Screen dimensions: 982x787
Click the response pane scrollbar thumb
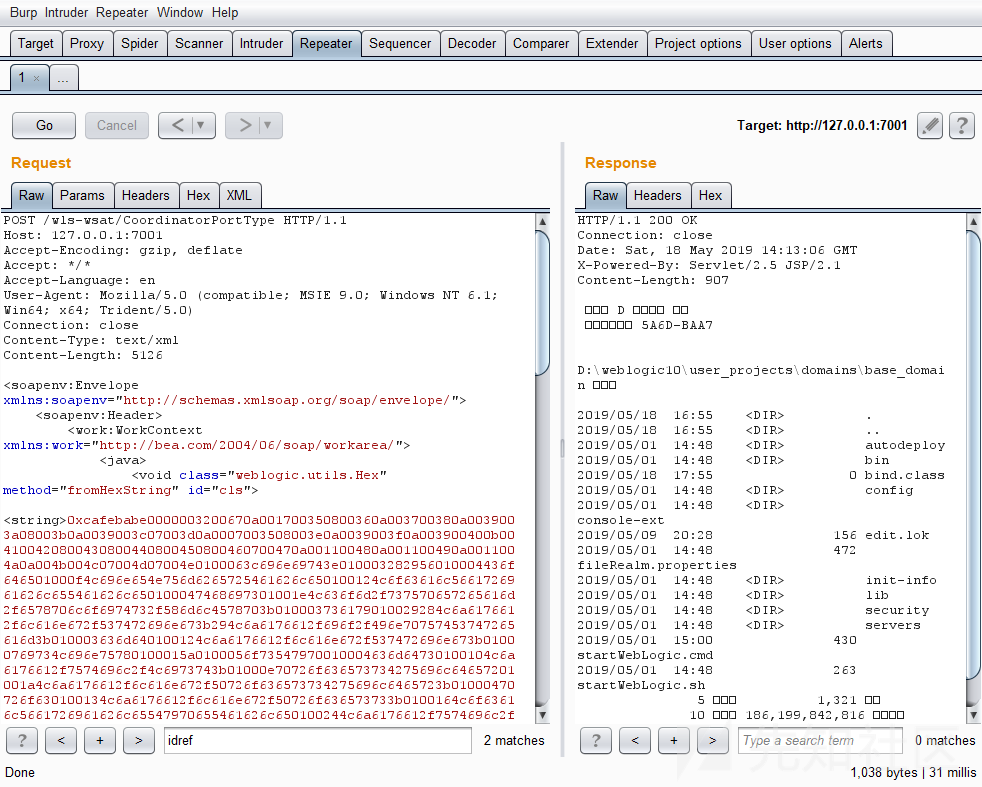973,455
